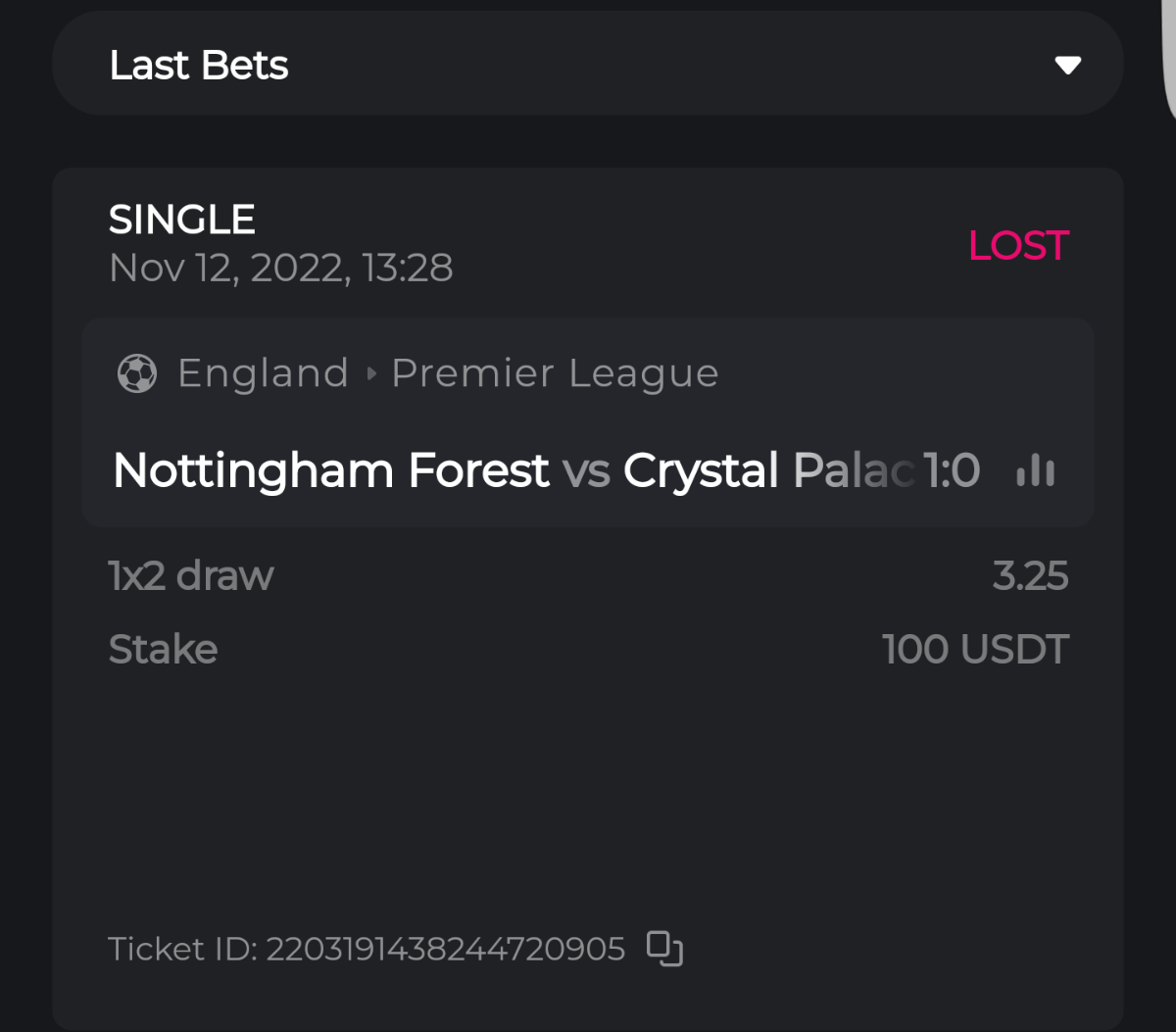Click the SINGLE bet type heading
The width and height of the screenshot is (1176, 1032).
coord(182,220)
